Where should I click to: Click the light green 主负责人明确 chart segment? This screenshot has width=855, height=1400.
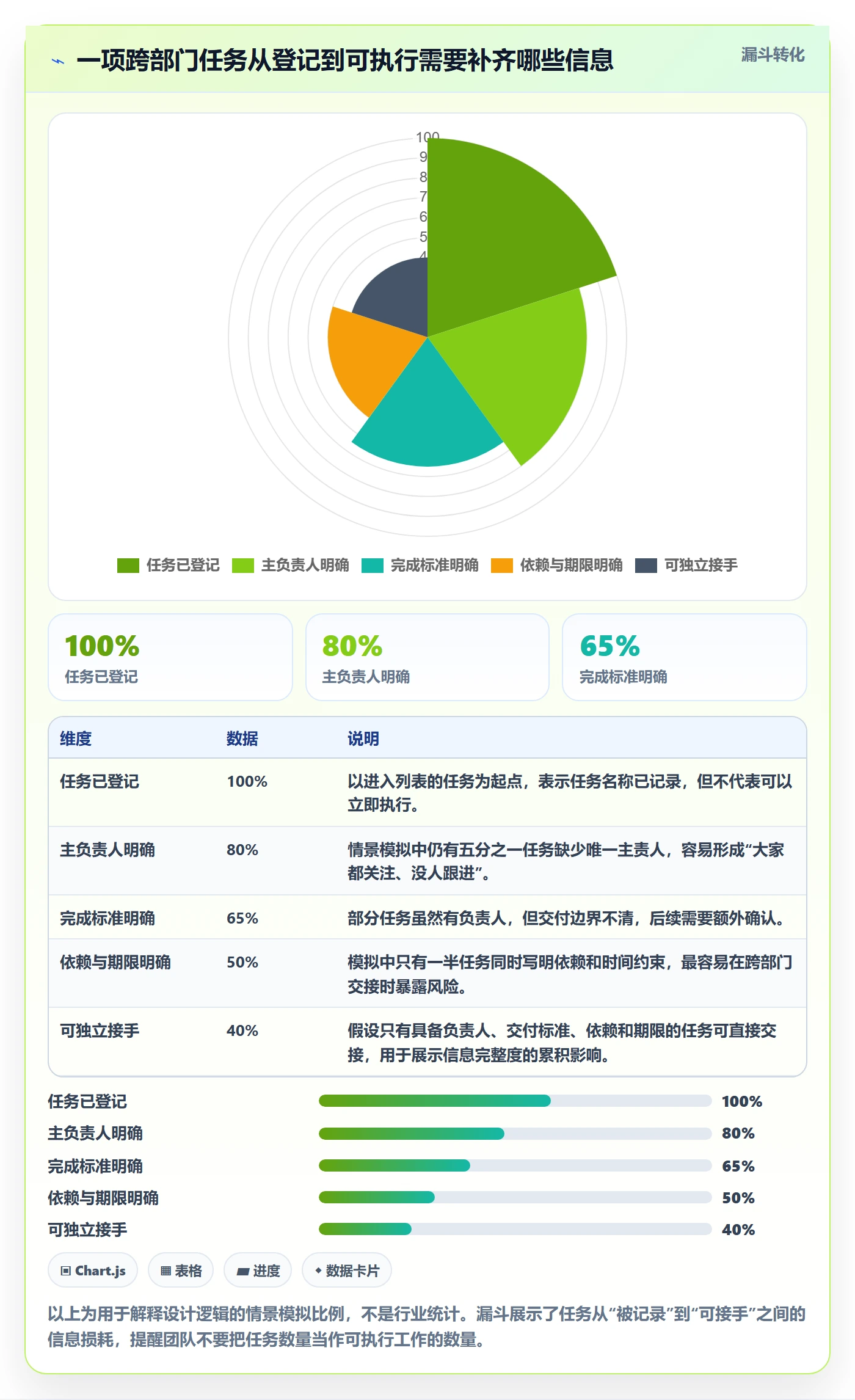coord(519,366)
